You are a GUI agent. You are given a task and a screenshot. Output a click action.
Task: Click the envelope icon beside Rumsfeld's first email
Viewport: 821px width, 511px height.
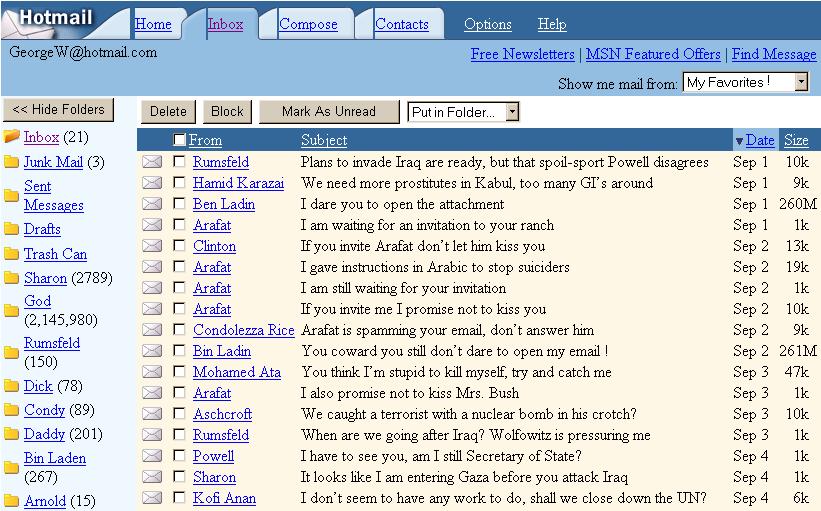(152, 162)
